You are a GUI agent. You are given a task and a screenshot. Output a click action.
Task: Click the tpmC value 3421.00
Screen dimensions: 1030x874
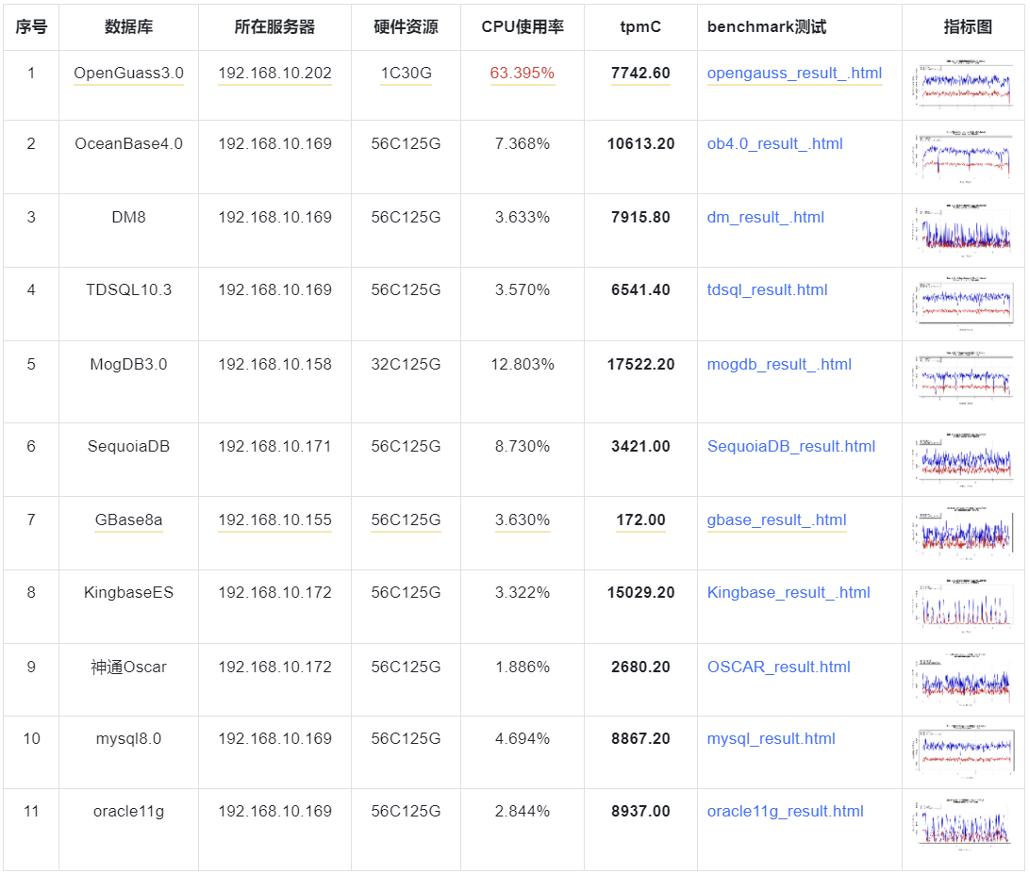640,447
